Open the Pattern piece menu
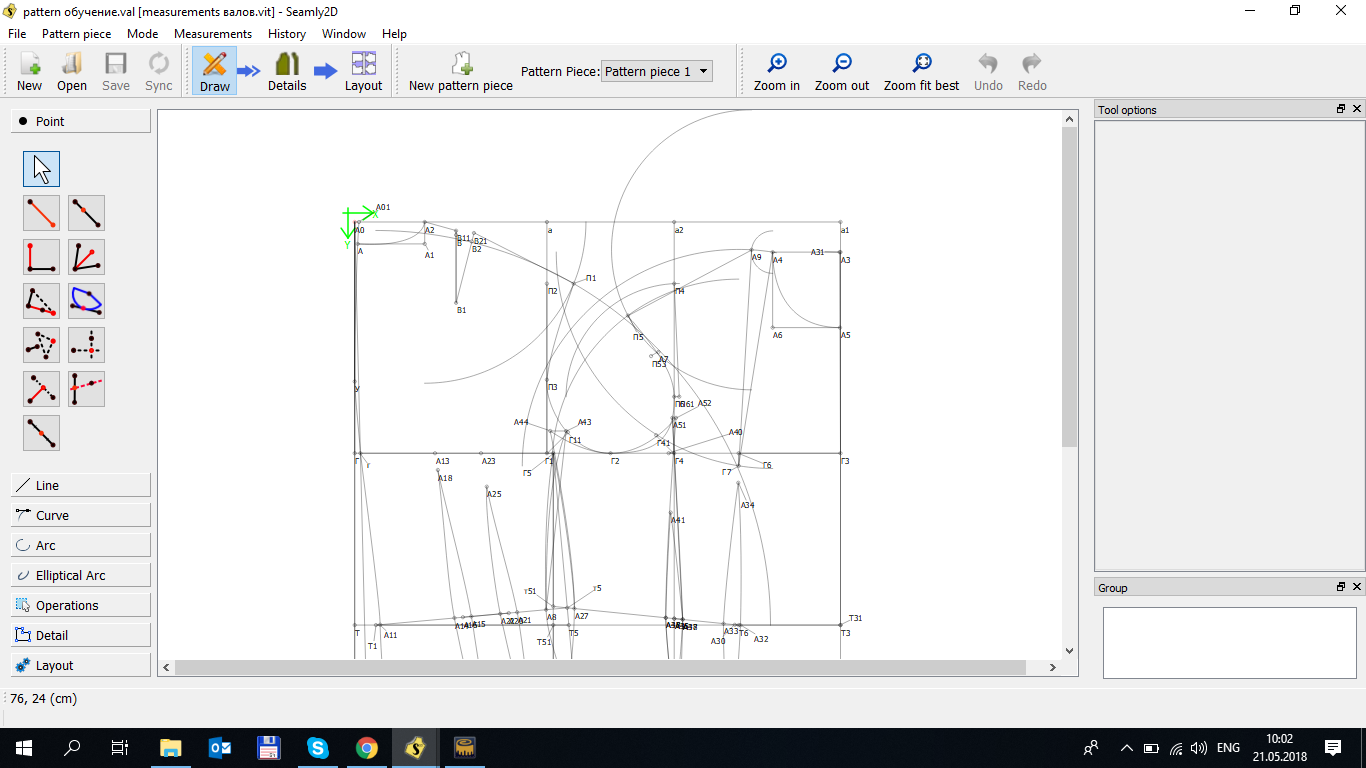Viewport: 1366px width, 768px height. pos(77,33)
